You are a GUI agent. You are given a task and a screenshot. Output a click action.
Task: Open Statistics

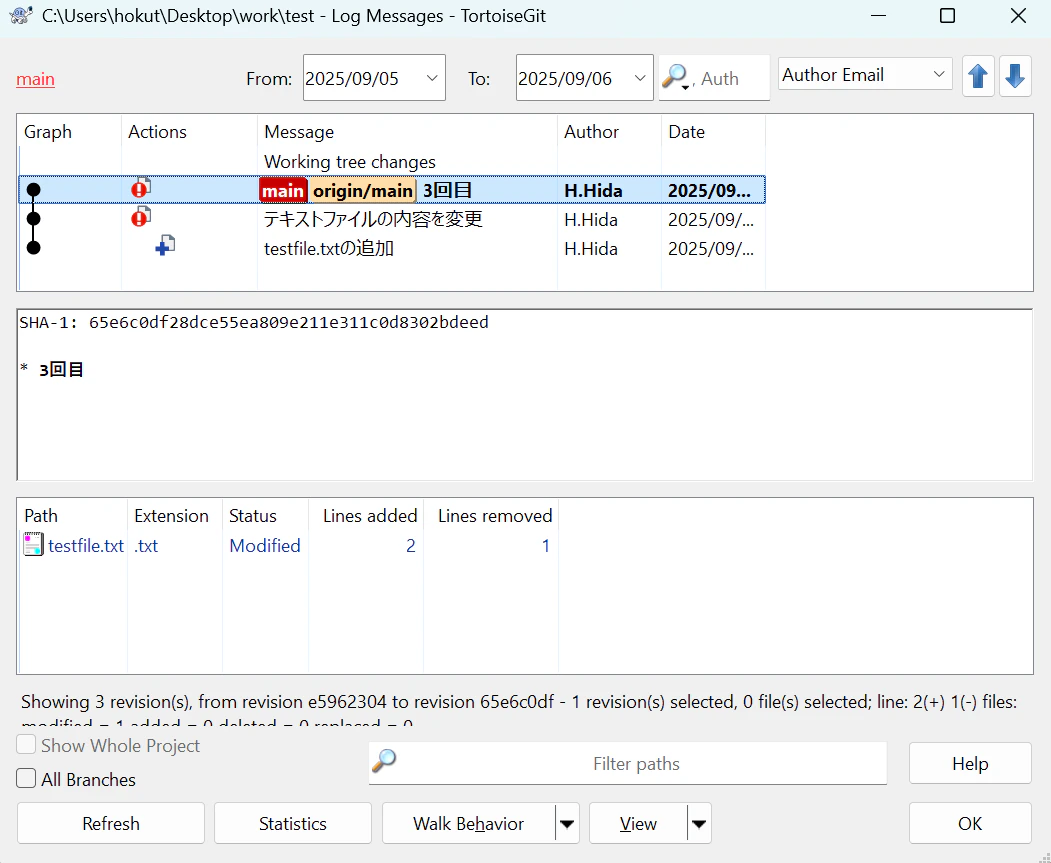[x=292, y=823]
